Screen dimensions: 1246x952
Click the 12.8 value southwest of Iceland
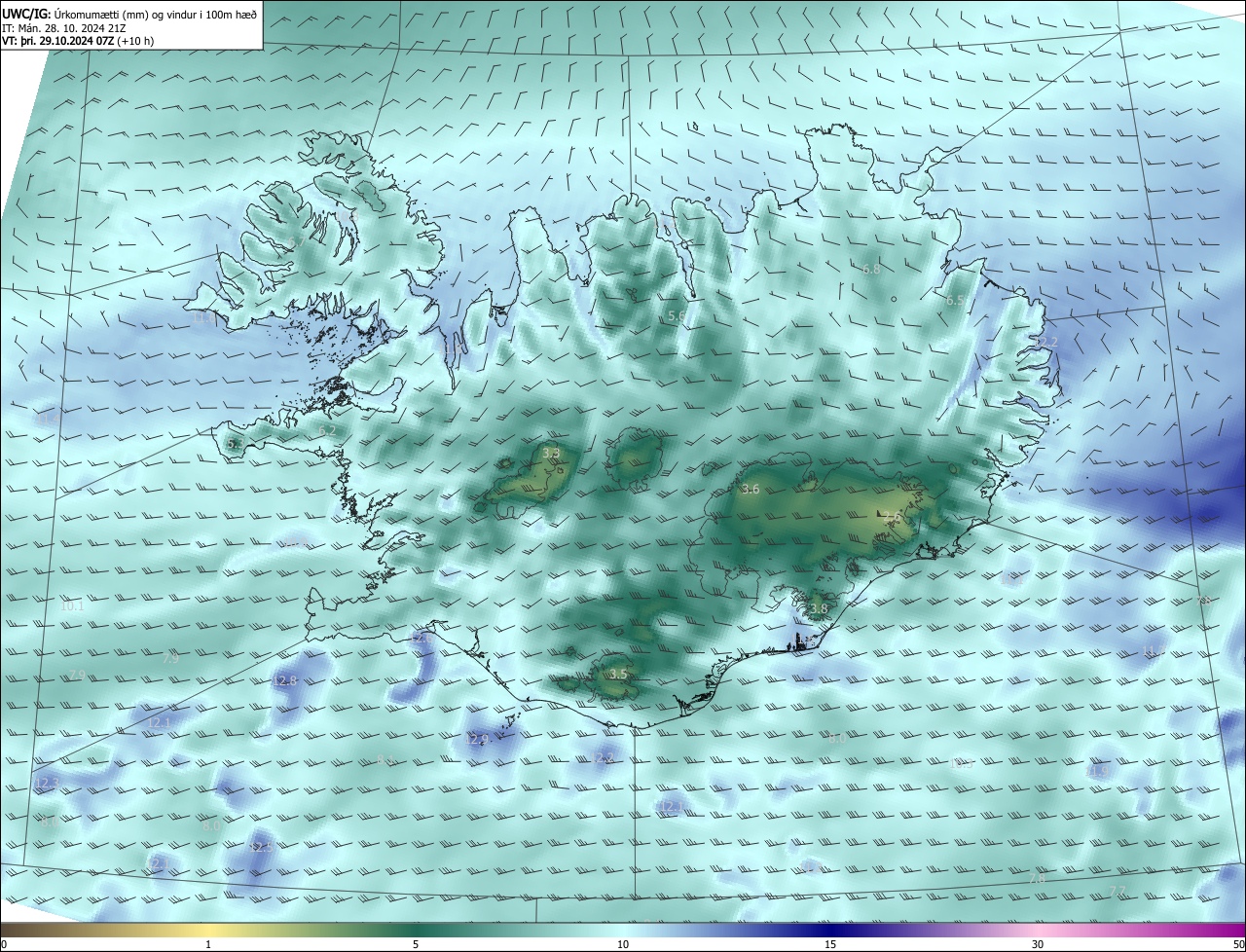tap(284, 680)
